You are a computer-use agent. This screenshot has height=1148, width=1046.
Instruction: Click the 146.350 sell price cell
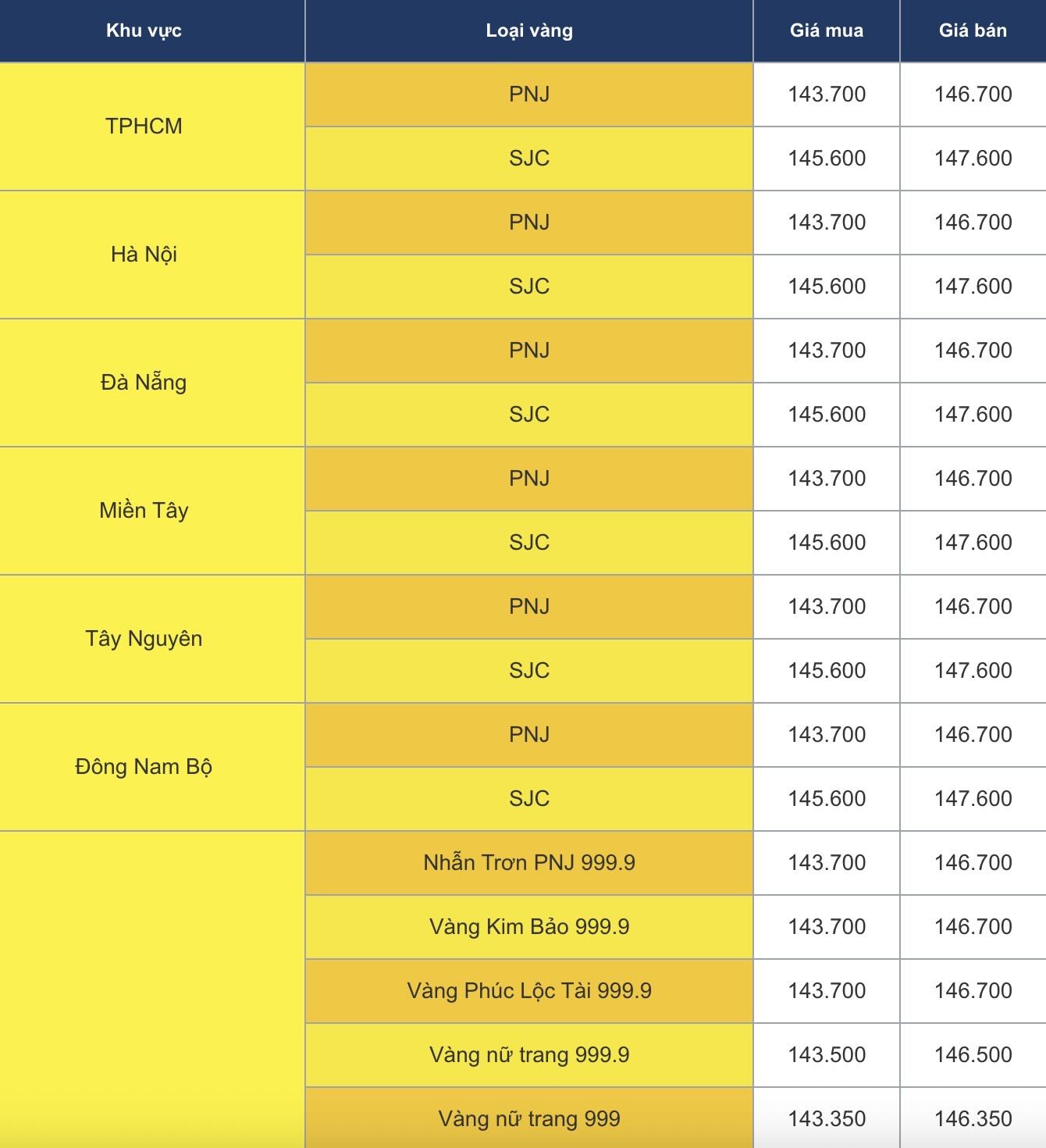[x=973, y=1118]
